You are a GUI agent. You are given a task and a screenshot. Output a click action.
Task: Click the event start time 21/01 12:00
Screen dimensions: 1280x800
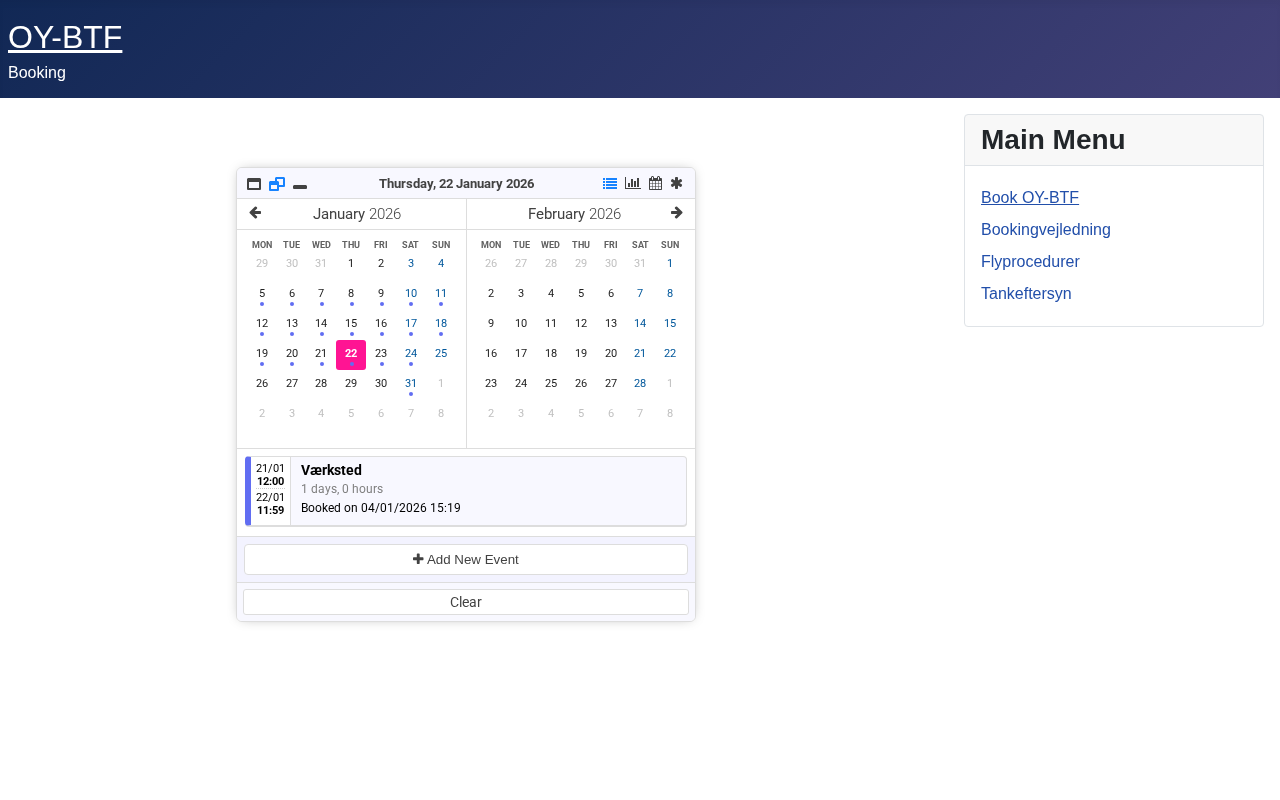pyautogui.click(x=270, y=475)
